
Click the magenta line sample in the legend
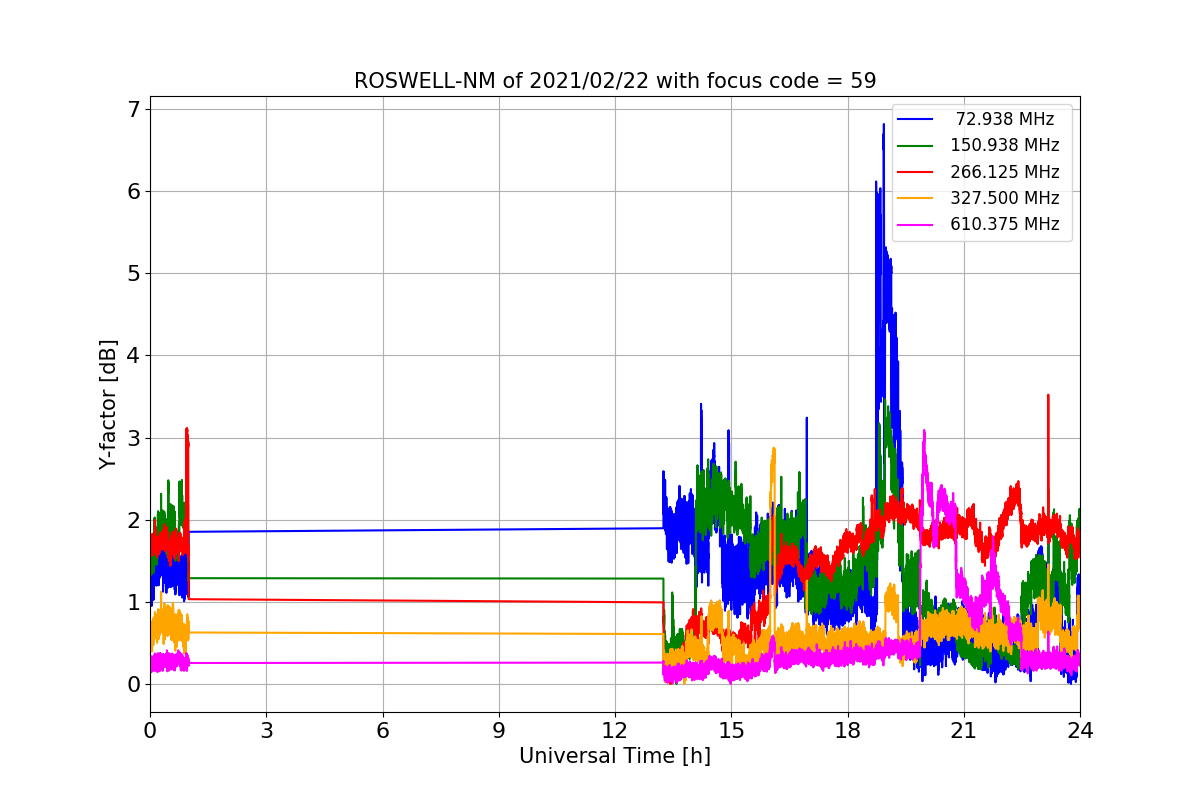point(915,225)
